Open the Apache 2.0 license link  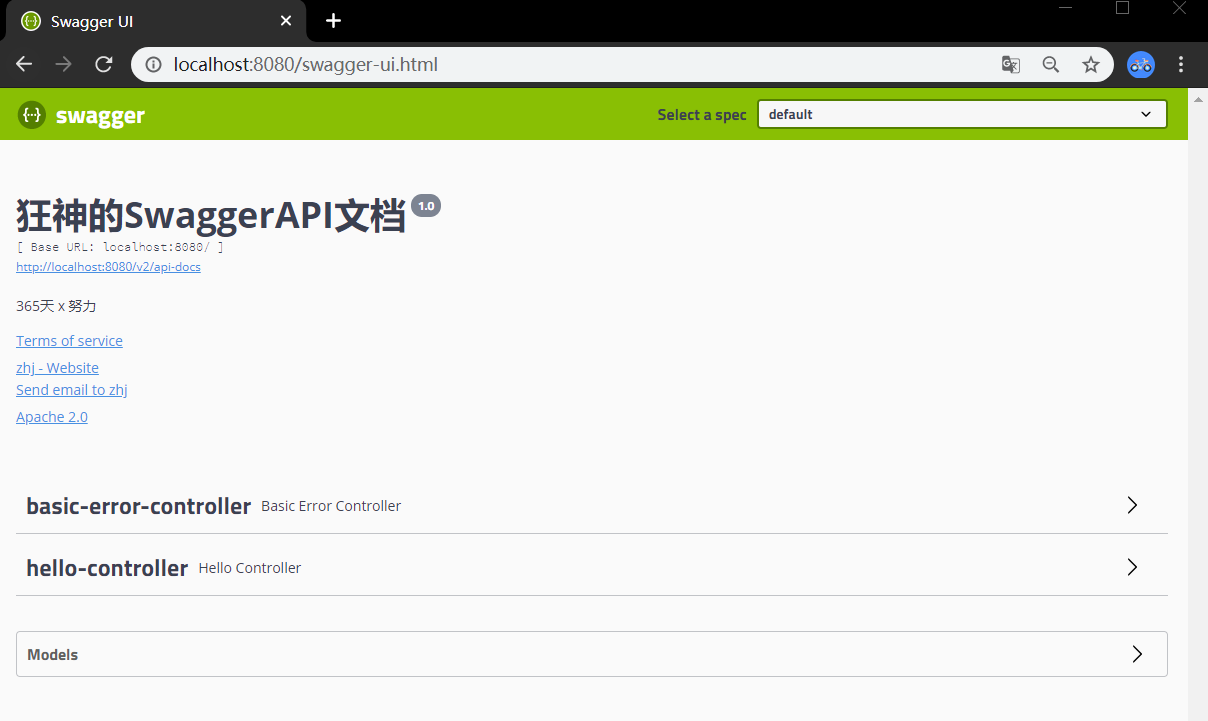pyautogui.click(x=52, y=417)
